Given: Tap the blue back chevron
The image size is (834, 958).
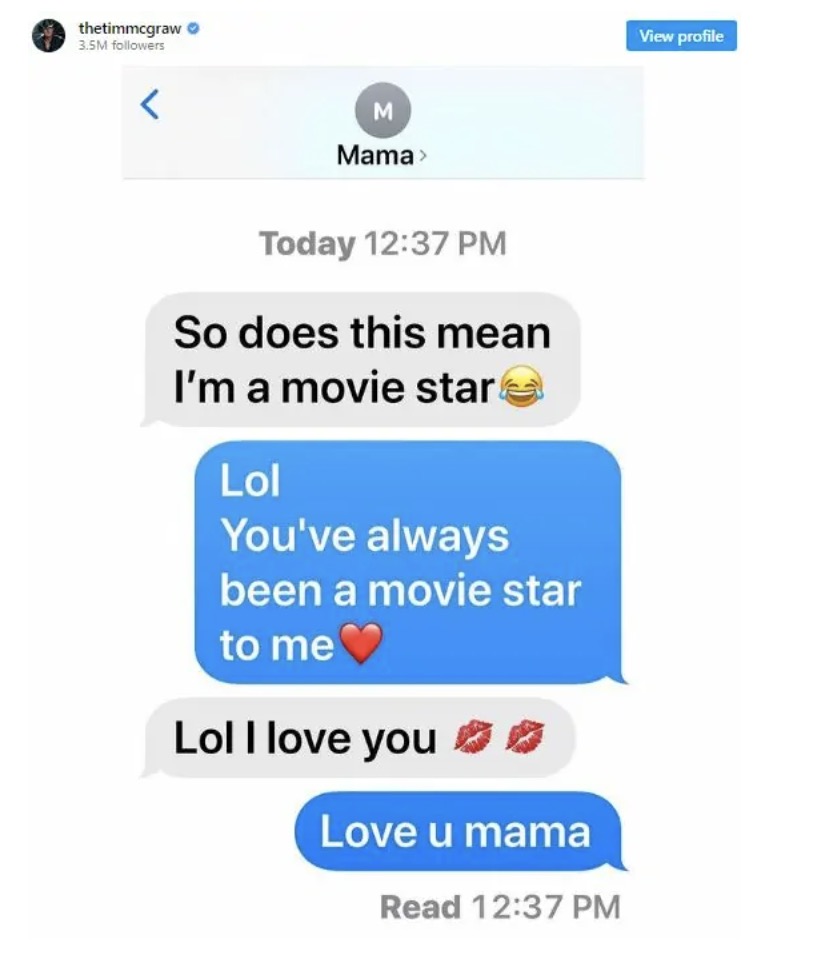Looking at the screenshot, I should tap(150, 104).
